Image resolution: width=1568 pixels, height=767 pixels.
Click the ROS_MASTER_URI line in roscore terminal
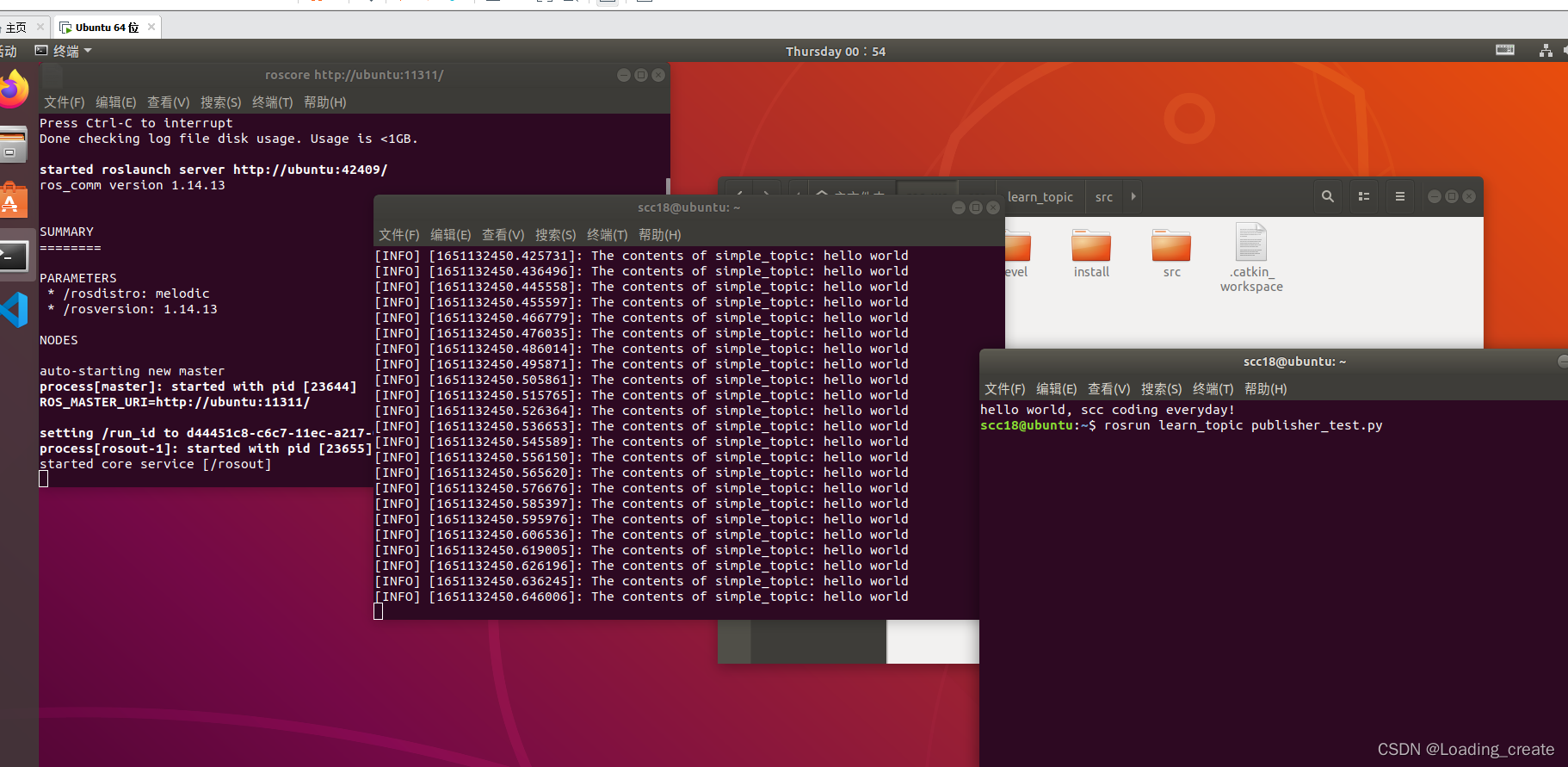[175, 402]
